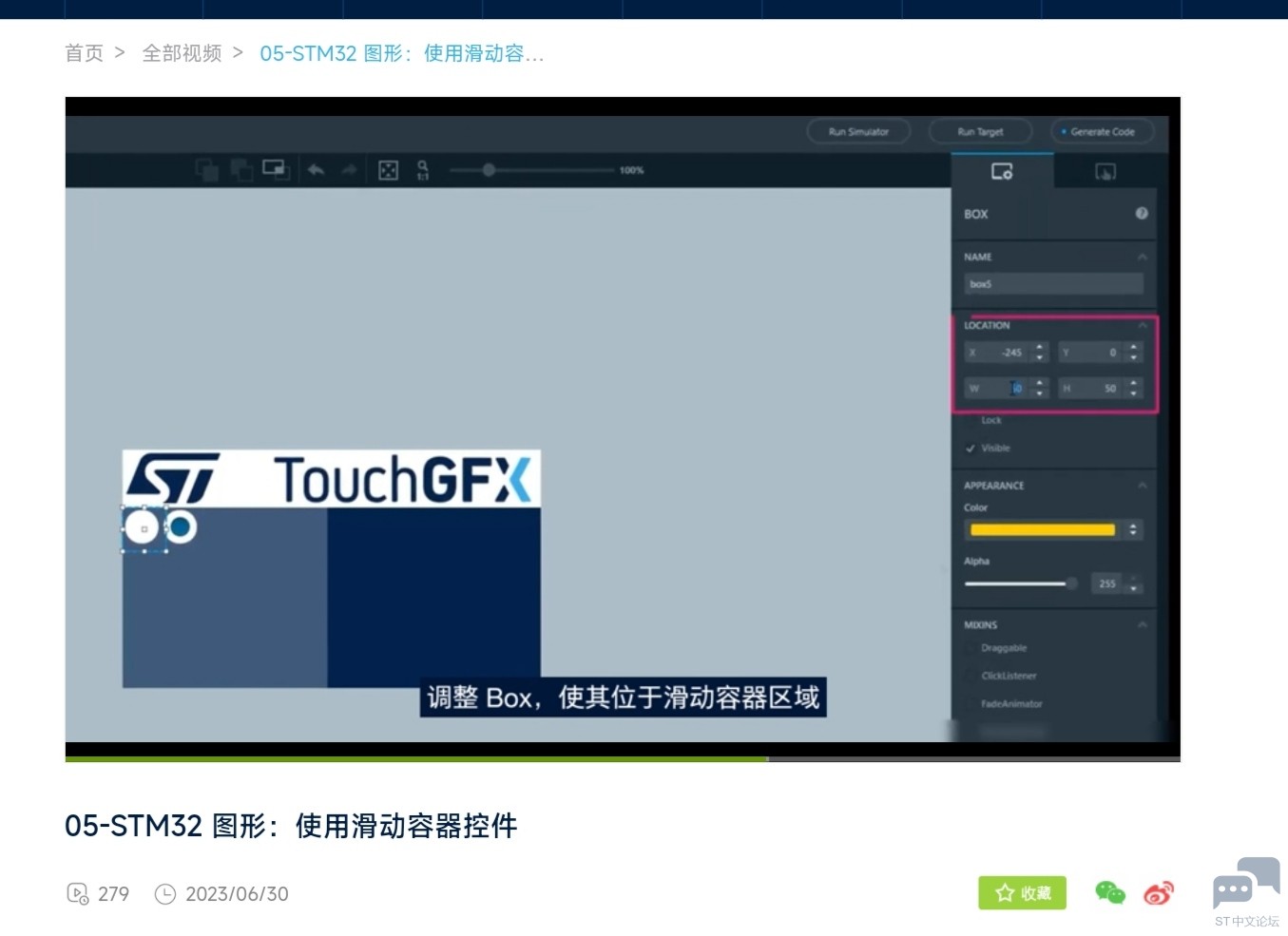Click the yellow Color swatch

1043,529
